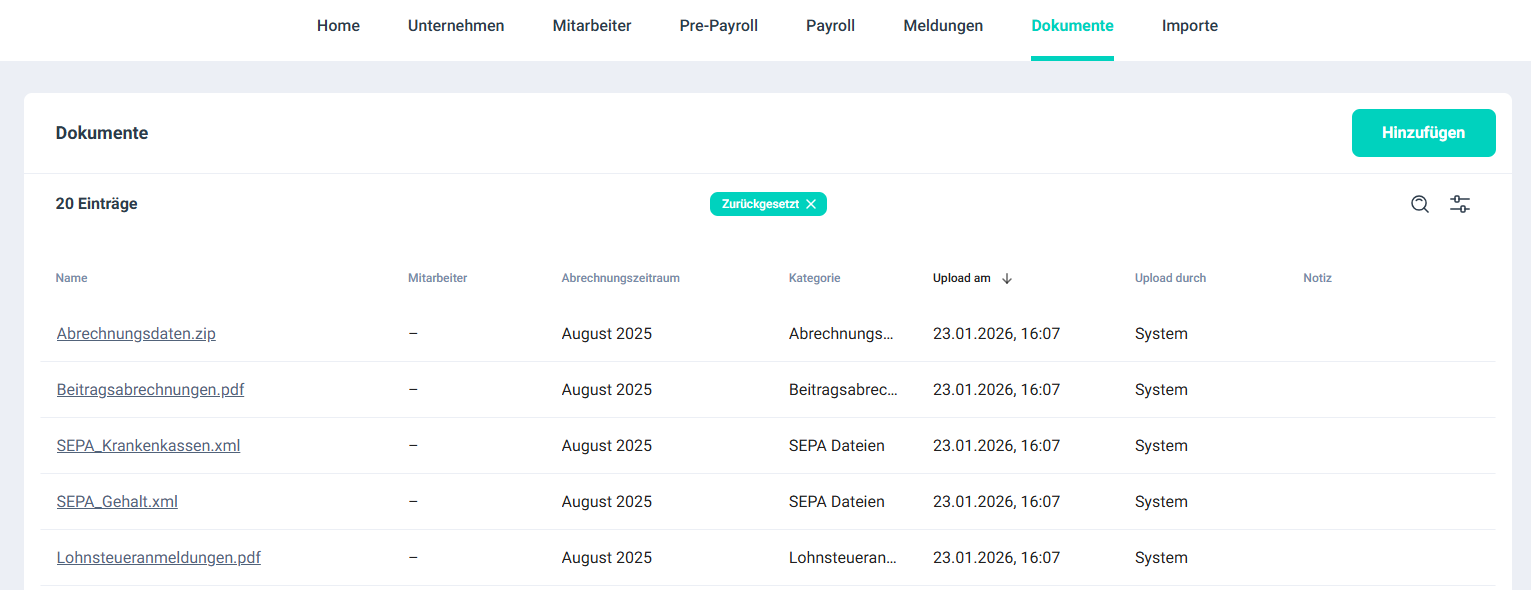The image size is (1531, 590).
Task: Sort by the Name column header
Action: pyautogui.click(x=71, y=278)
